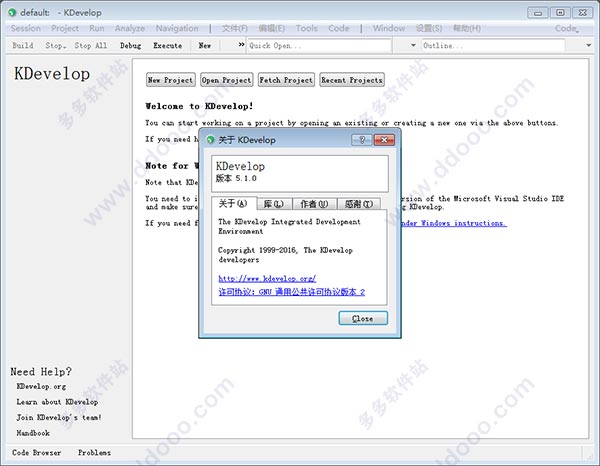Click the Stop toolbar button
This screenshot has height=466, width=600.
[55, 46]
